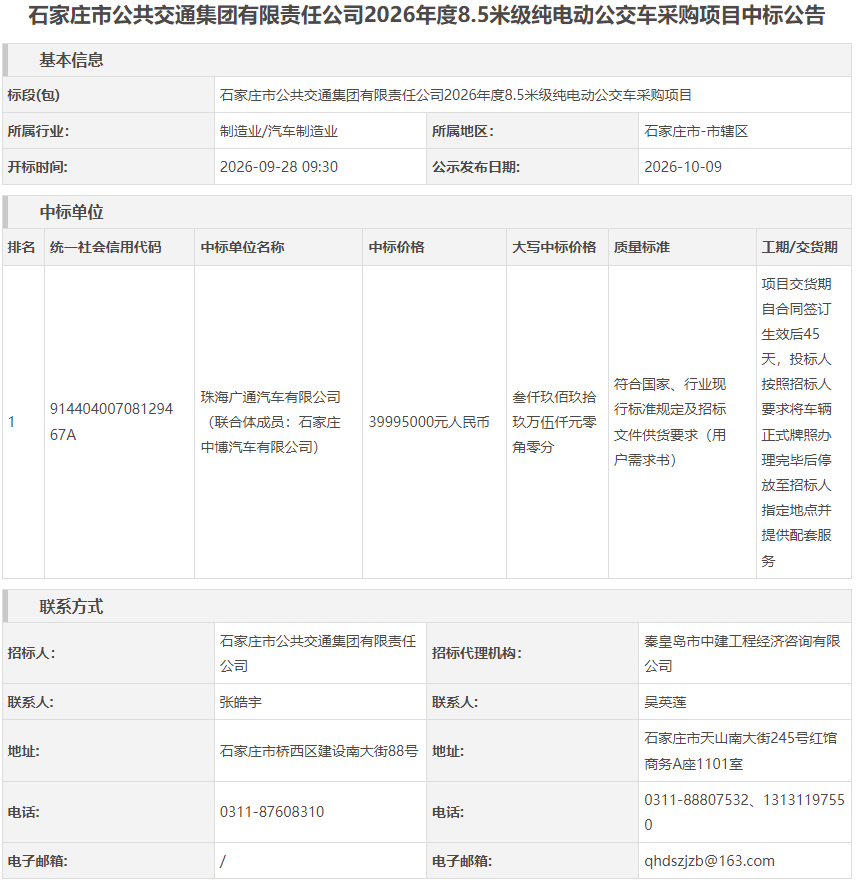Click the region value 石家庄市-市辖区

click(696, 131)
